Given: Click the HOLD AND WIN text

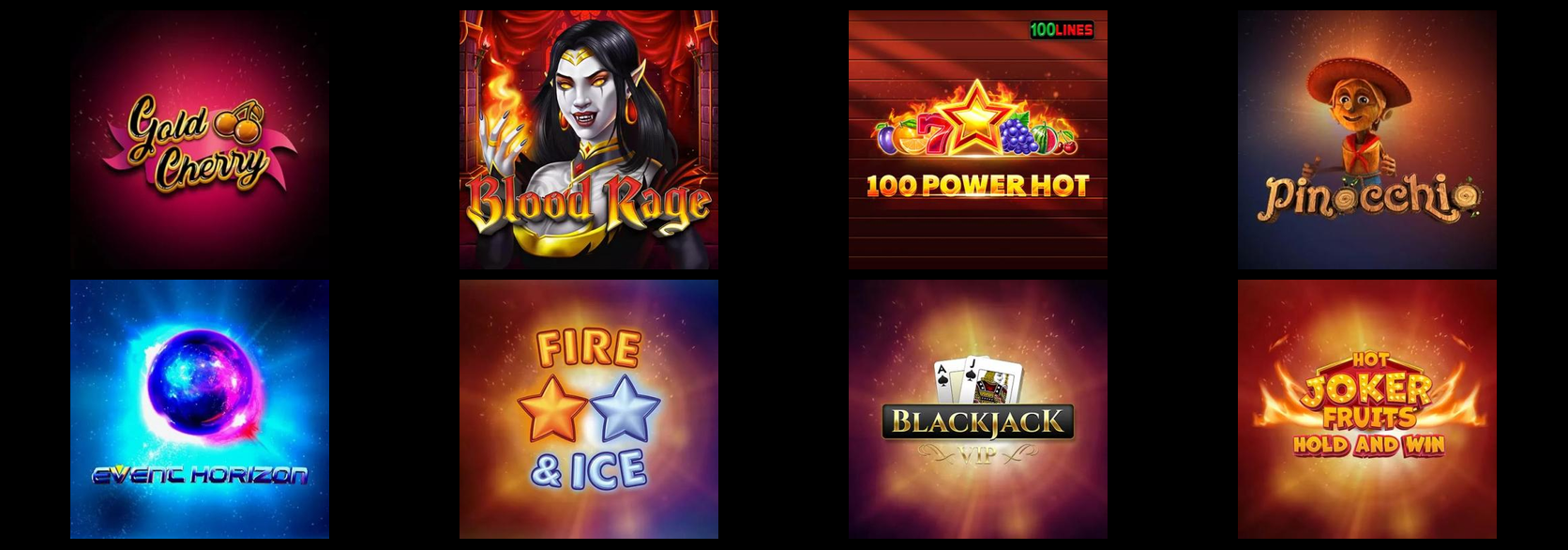Looking at the screenshot, I should click(x=1369, y=445).
